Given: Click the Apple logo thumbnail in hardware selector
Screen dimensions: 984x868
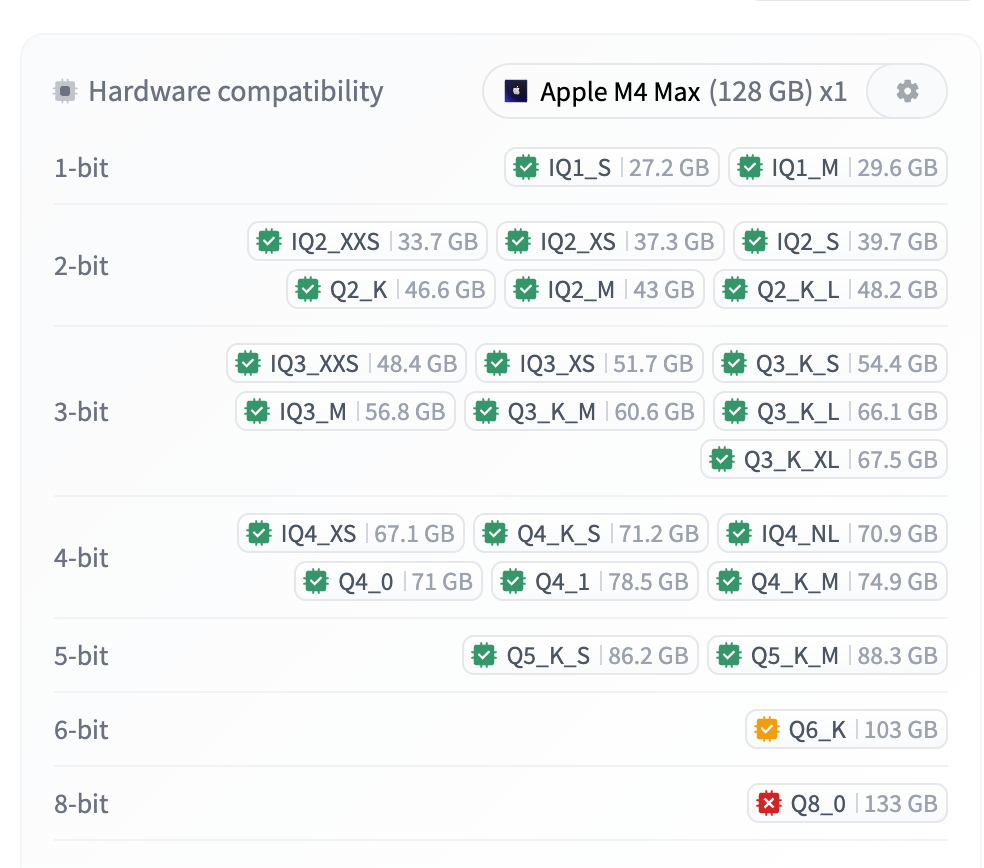Looking at the screenshot, I should [x=516, y=91].
